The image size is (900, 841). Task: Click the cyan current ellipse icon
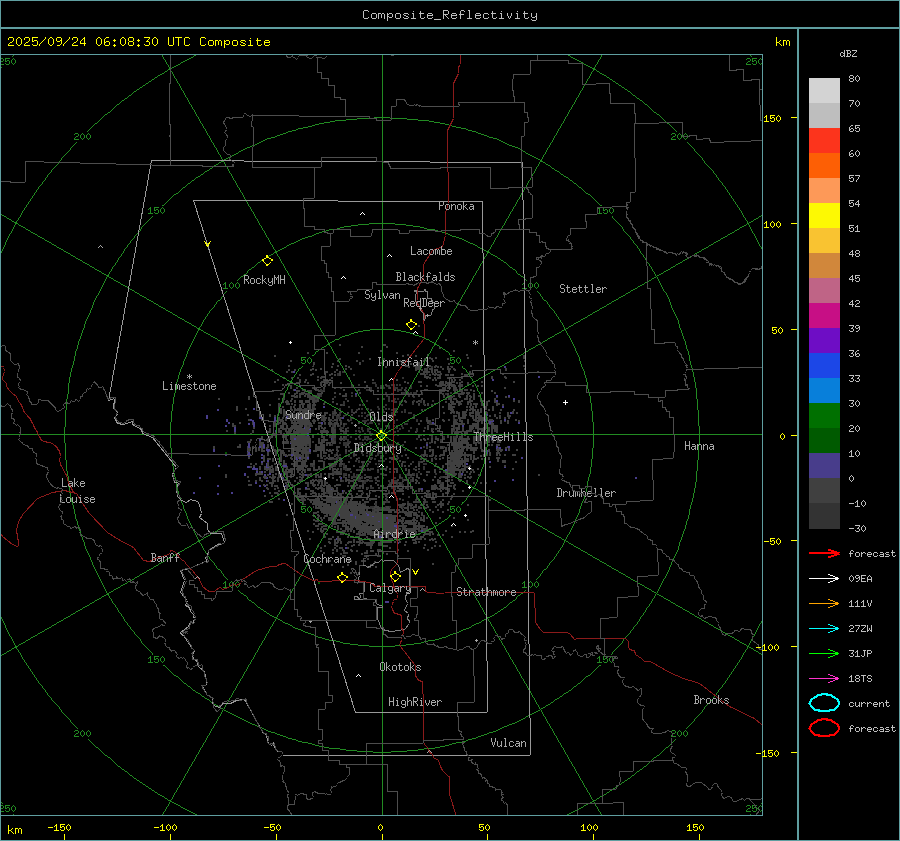tap(824, 703)
